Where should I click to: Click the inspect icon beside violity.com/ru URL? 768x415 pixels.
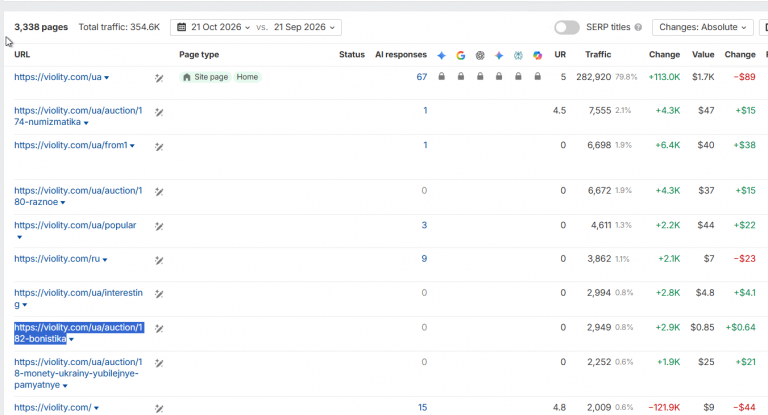tap(159, 260)
